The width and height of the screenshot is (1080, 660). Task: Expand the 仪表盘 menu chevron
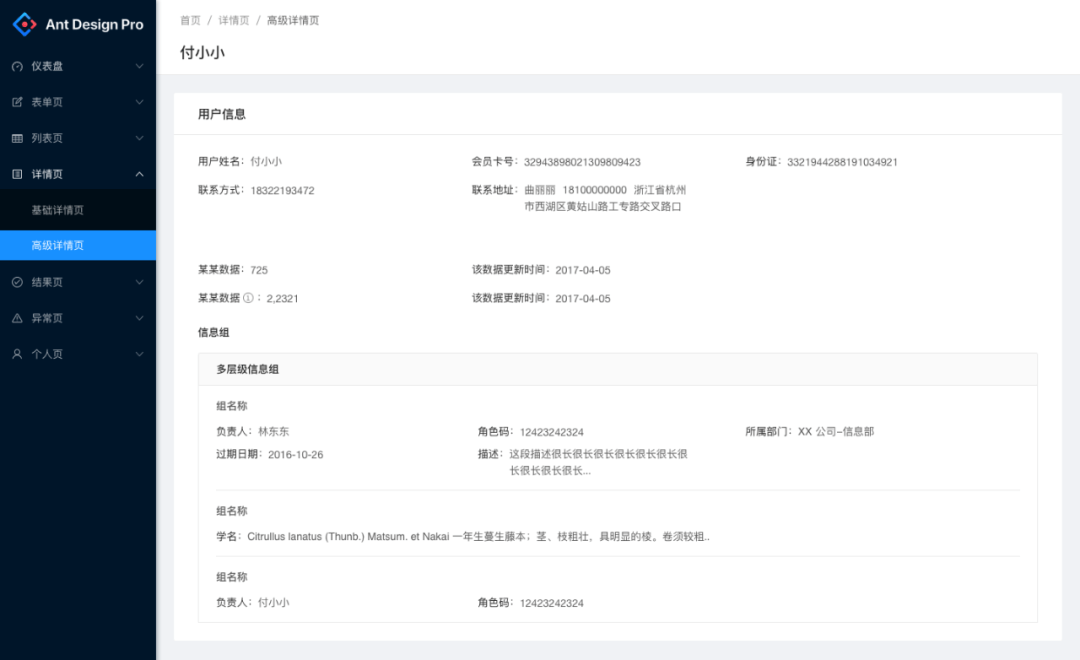(139, 66)
